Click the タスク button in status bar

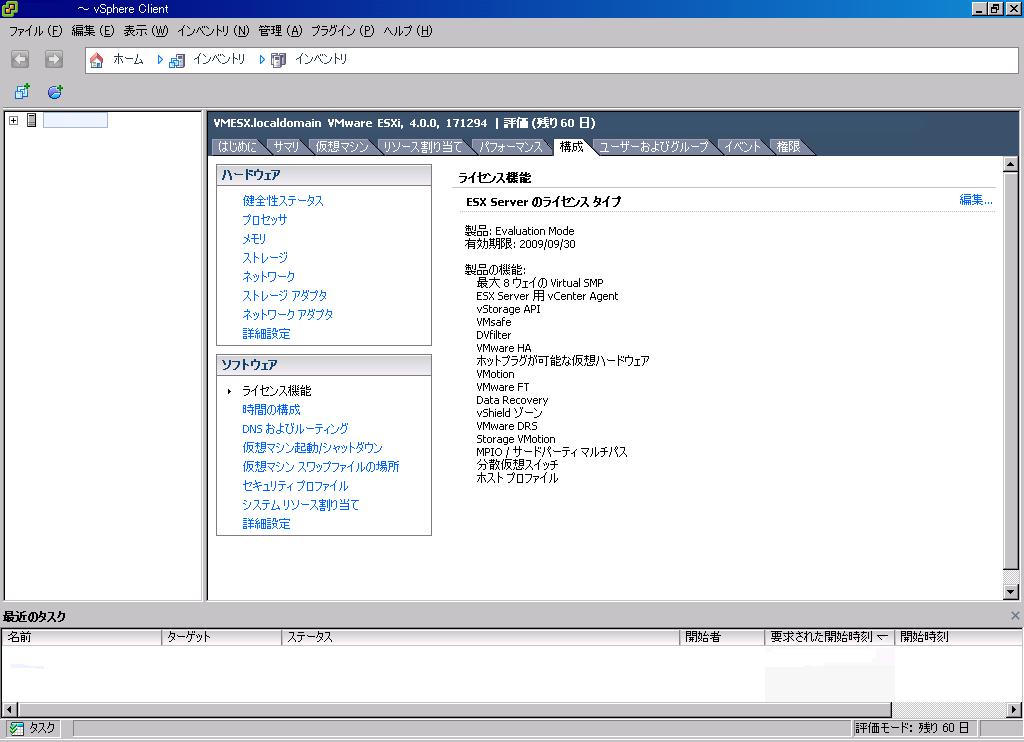(32, 728)
